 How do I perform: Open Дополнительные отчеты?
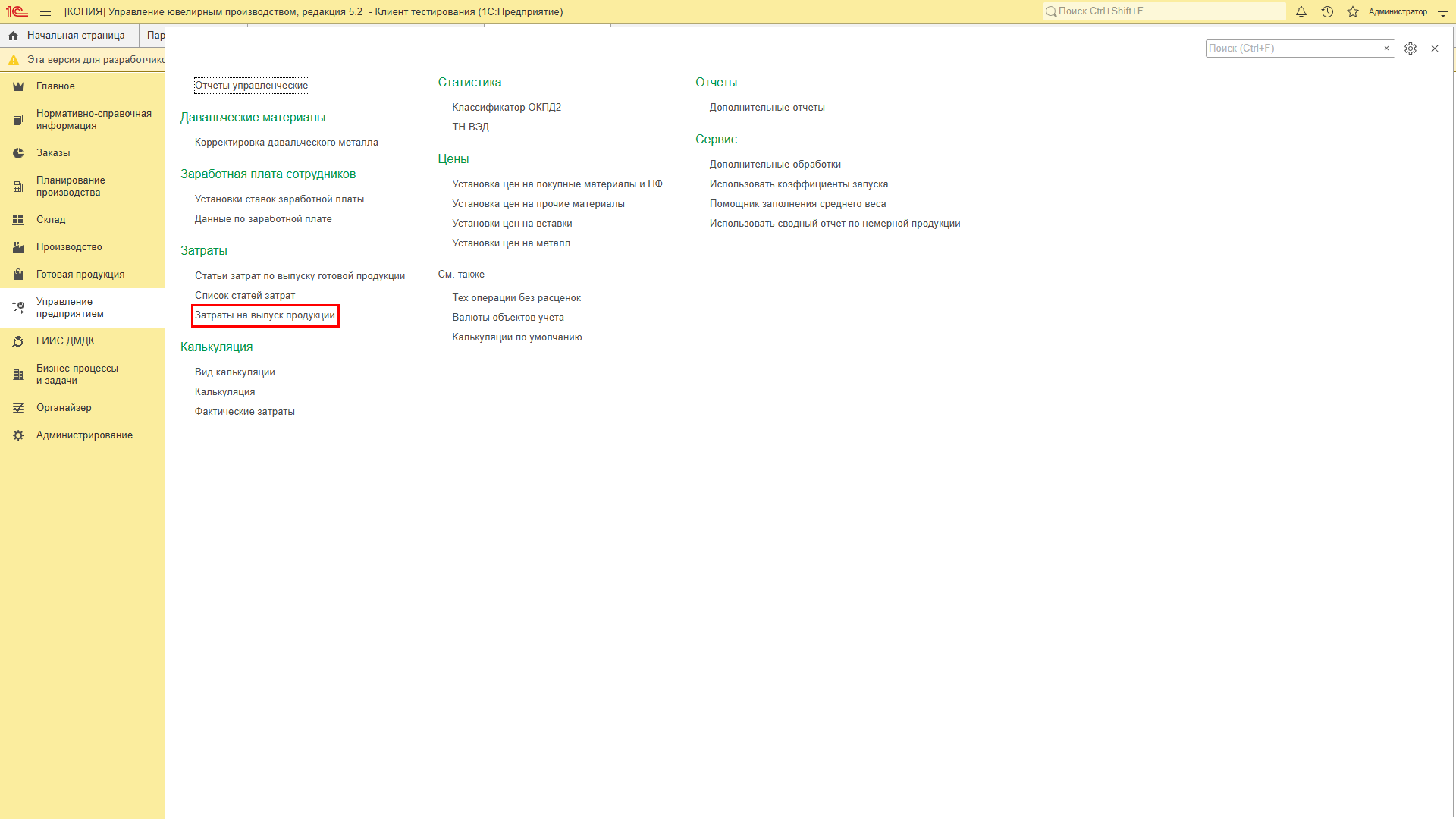pos(767,108)
